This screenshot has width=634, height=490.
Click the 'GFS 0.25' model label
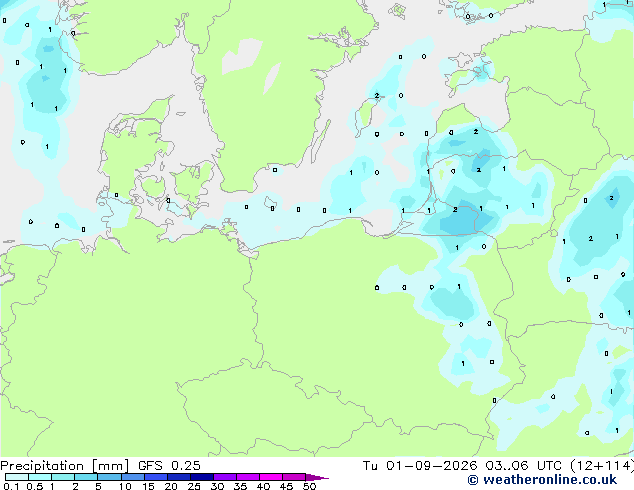pos(169,466)
